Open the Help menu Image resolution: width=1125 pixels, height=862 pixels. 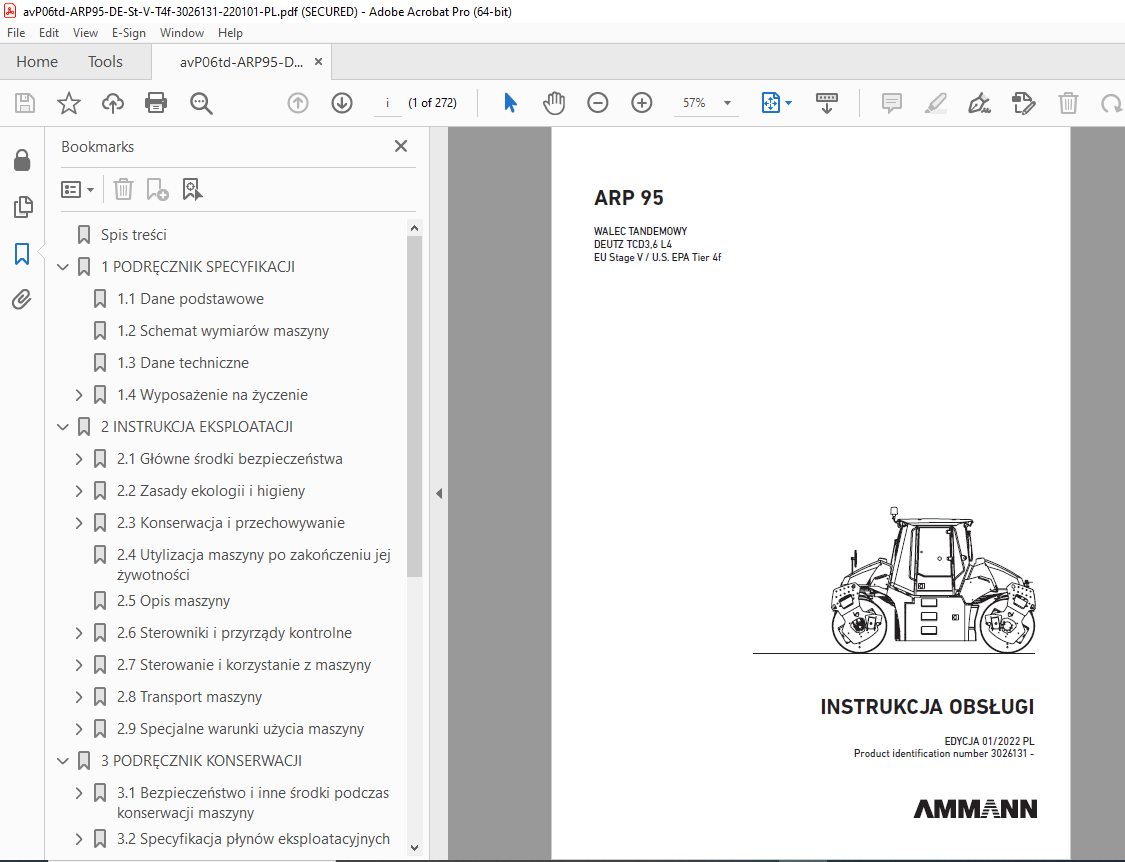point(230,33)
